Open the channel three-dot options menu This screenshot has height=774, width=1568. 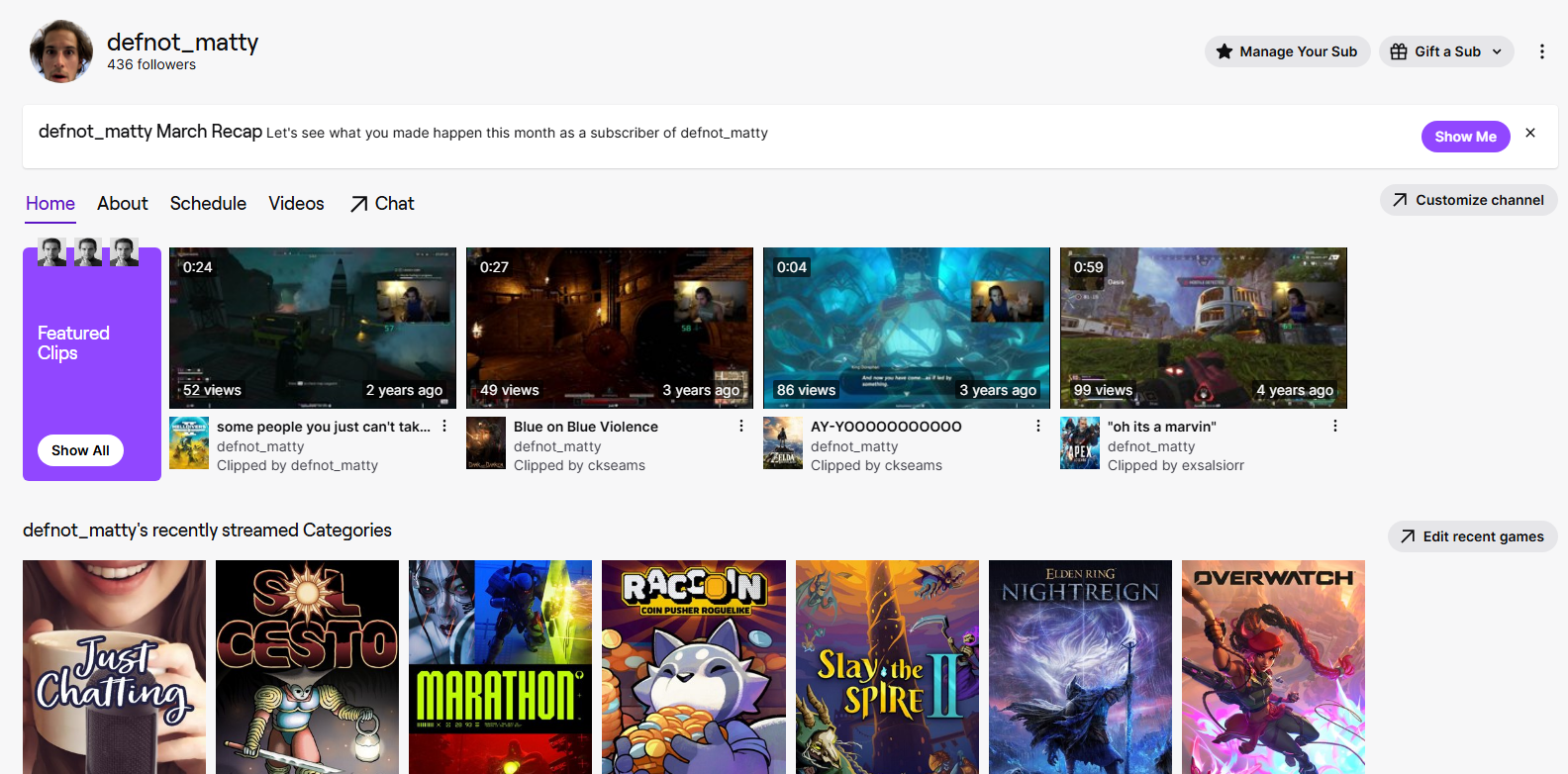coord(1541,51)
